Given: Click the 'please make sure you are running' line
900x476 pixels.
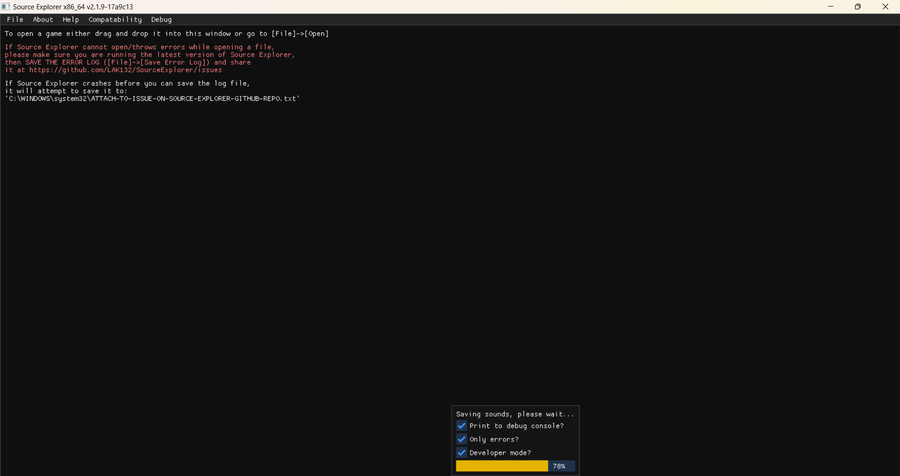Looking at the screenshot, I should pos(150,55).
